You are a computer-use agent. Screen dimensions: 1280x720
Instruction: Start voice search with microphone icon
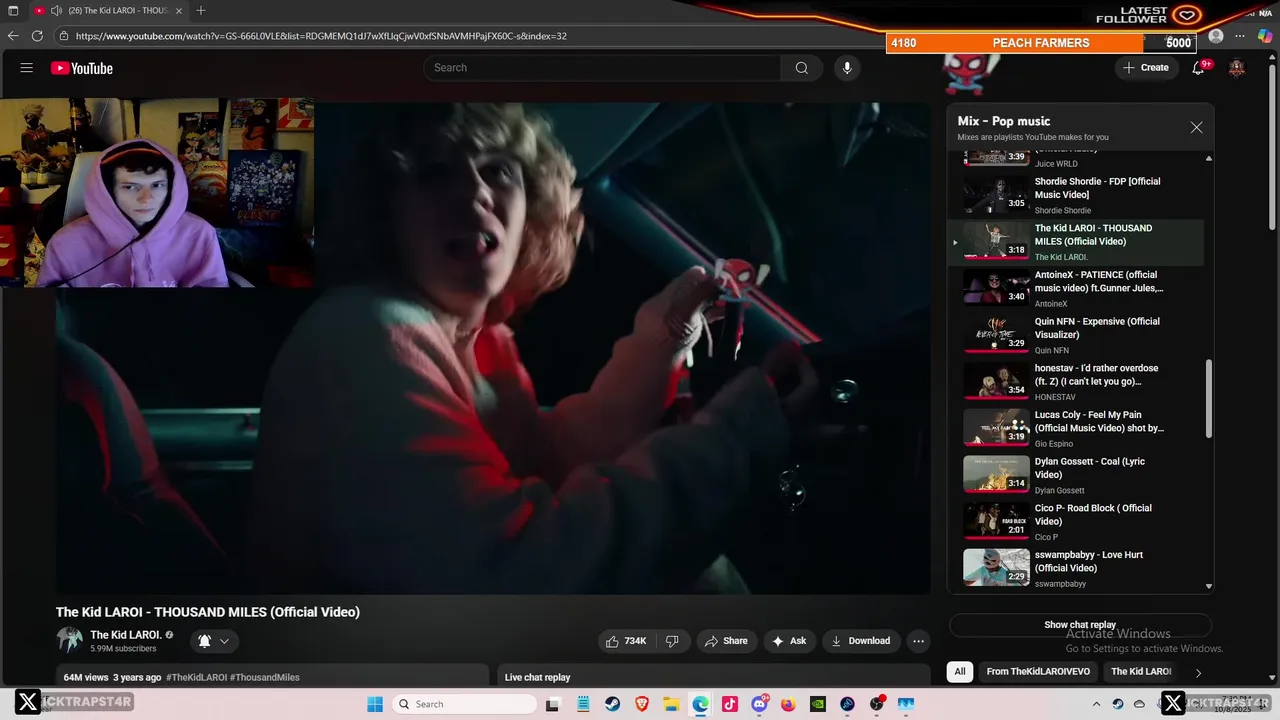click(847, 68)
